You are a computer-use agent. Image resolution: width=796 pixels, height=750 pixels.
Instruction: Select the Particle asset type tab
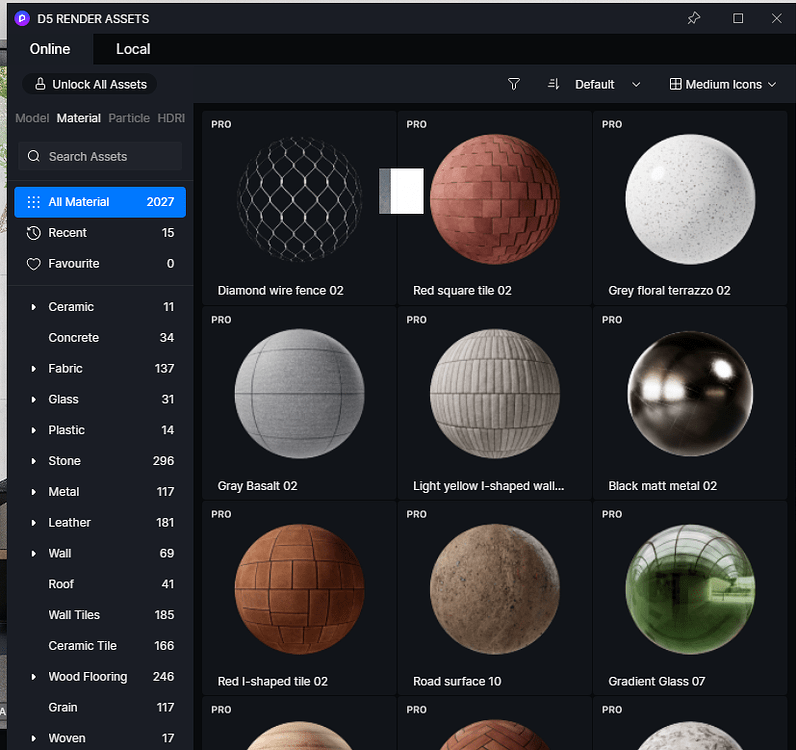(x=129, y=118)
